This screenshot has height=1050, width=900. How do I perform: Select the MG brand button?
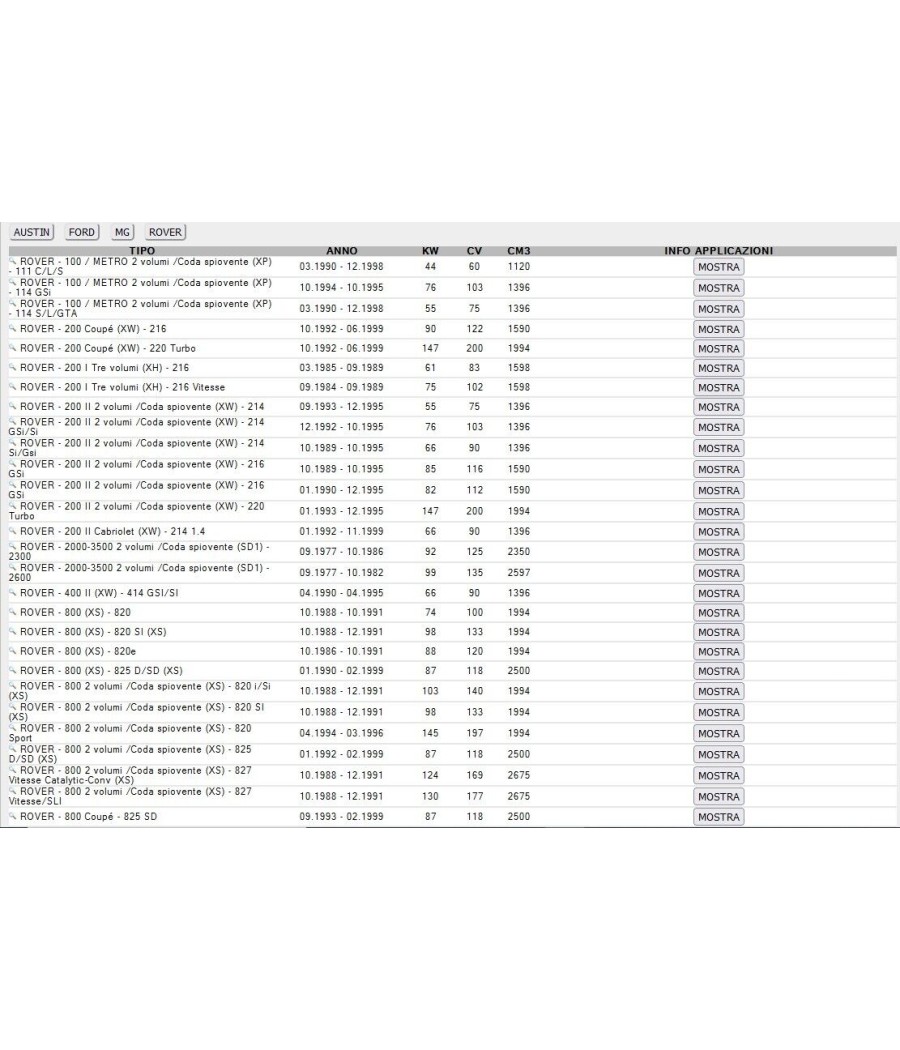pyautogui.click(x=123, y=232)
